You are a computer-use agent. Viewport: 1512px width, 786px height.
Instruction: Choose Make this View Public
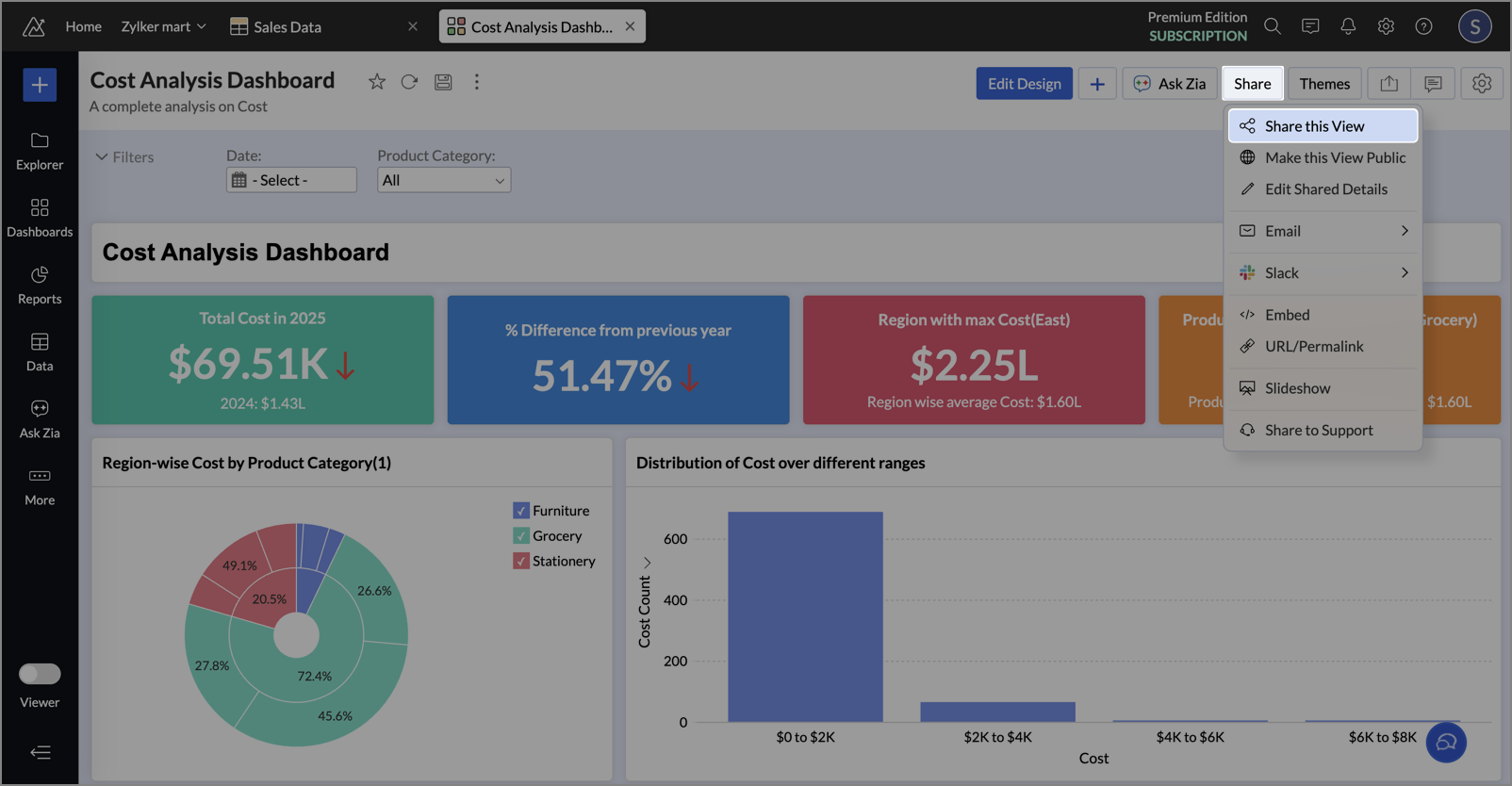(x=1334, y=157)
